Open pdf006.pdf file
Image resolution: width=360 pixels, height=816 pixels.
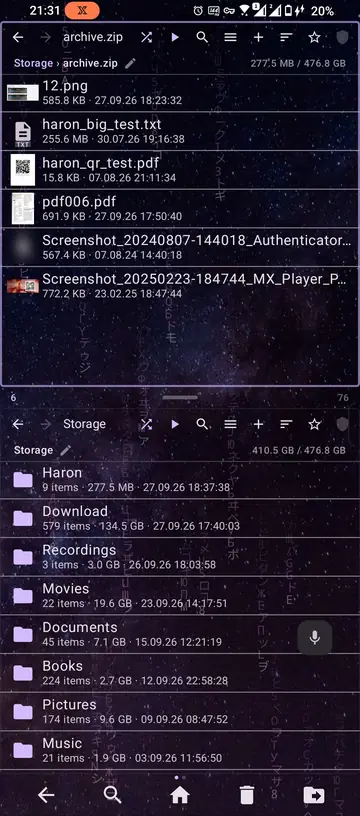pos(180,208)
